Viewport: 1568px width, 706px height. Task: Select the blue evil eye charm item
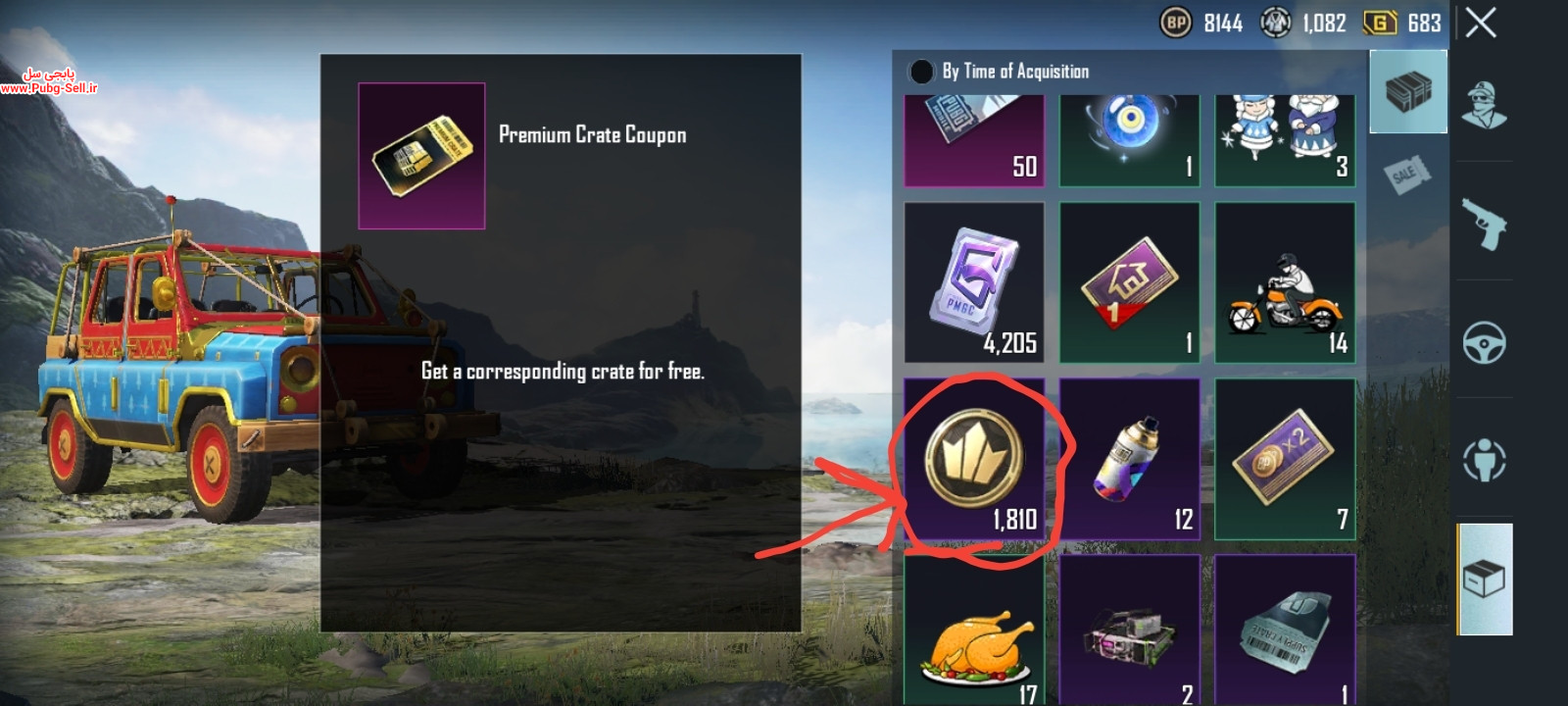coord(1130,140)
